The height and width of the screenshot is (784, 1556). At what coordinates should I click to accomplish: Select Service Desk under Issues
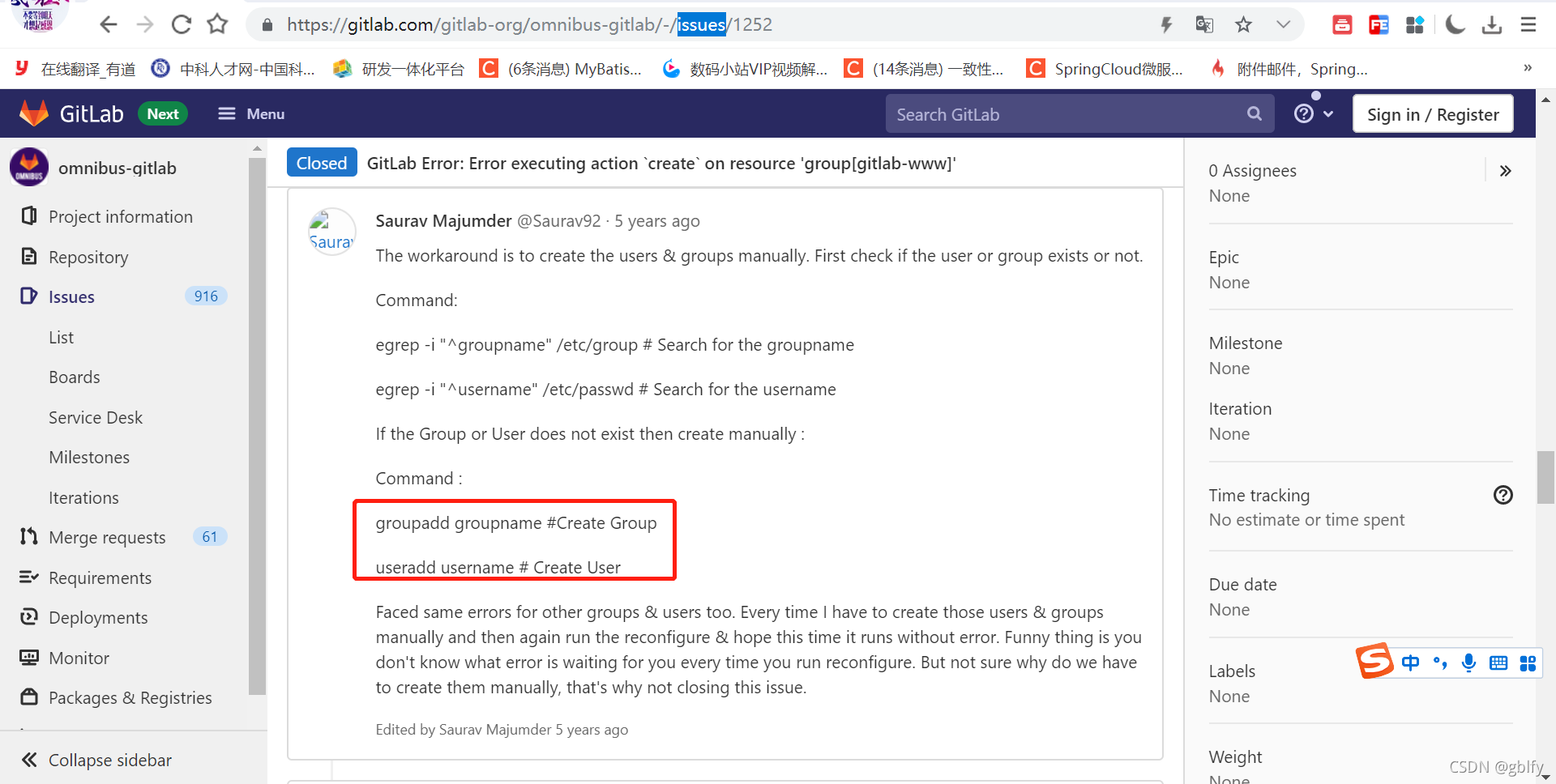click(x=96, y=417)
